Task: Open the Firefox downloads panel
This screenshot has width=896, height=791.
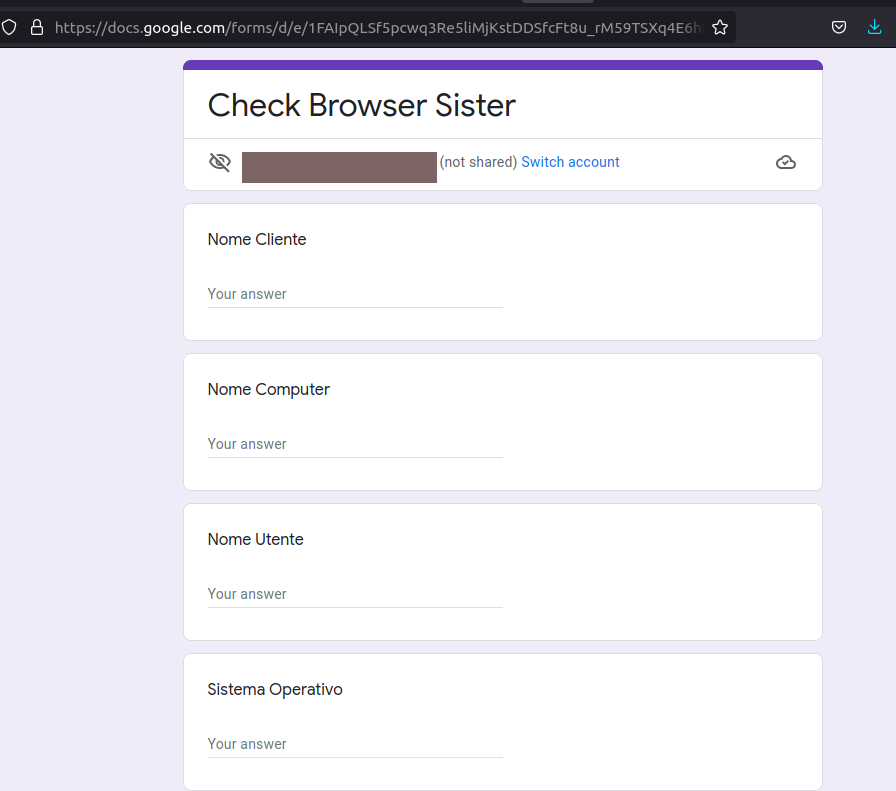Action: tap(874, 27)
